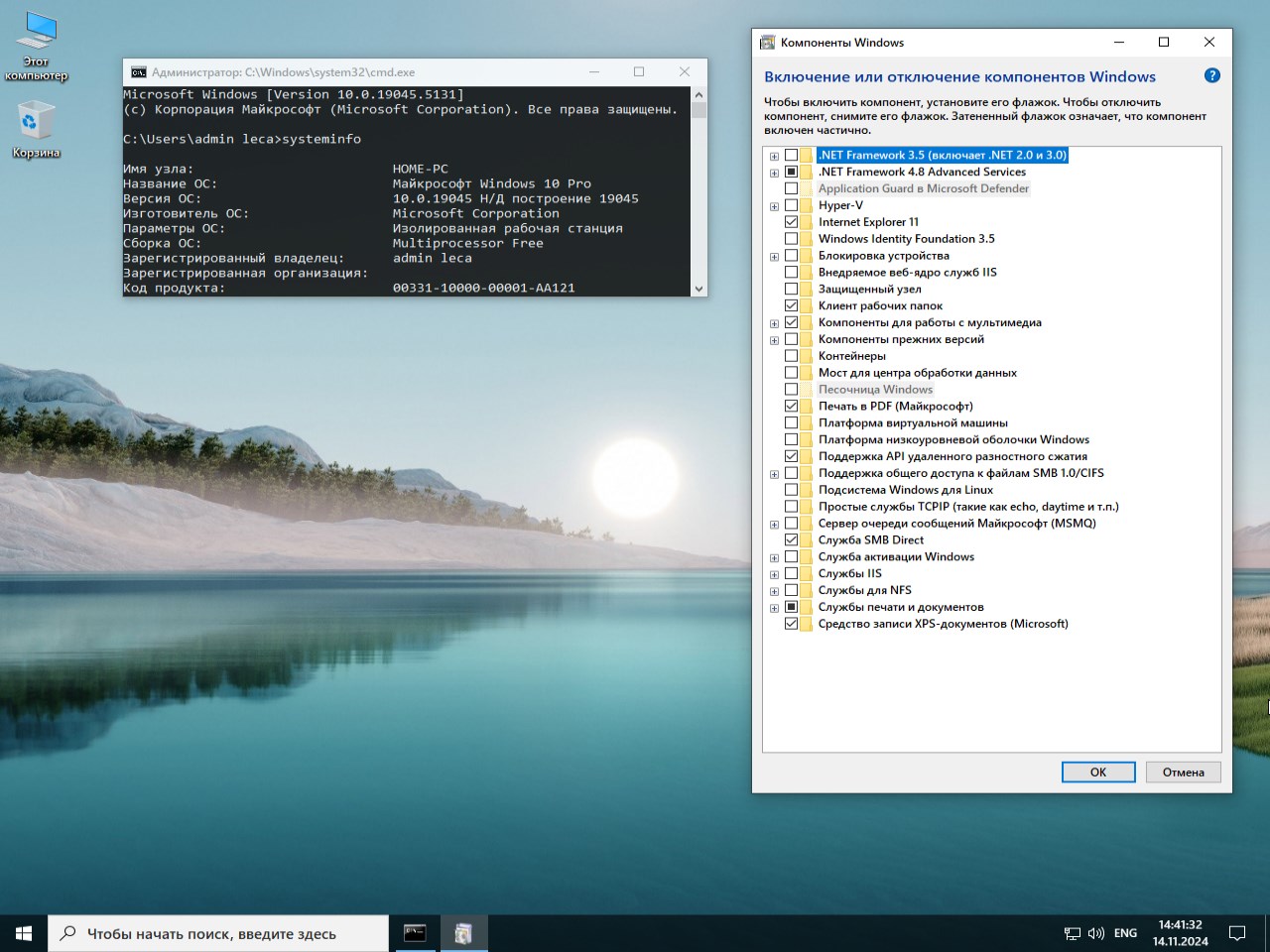Check .NET Framework 3.5 checkbox
The width and height of the screenshot is (1270, 952).
[x=791, y=155]
